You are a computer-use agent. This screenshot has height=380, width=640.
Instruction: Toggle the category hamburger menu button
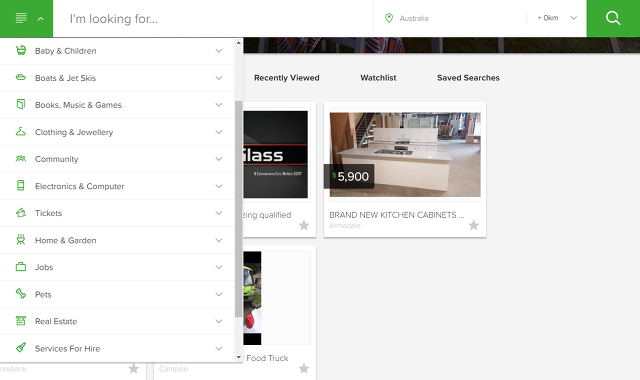[x=27, y=18]
